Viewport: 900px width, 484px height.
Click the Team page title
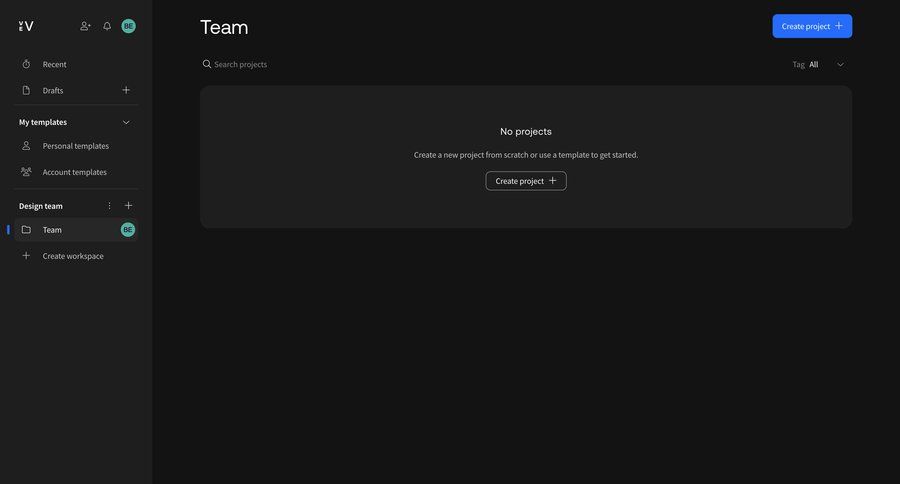[x=224, y=28]
